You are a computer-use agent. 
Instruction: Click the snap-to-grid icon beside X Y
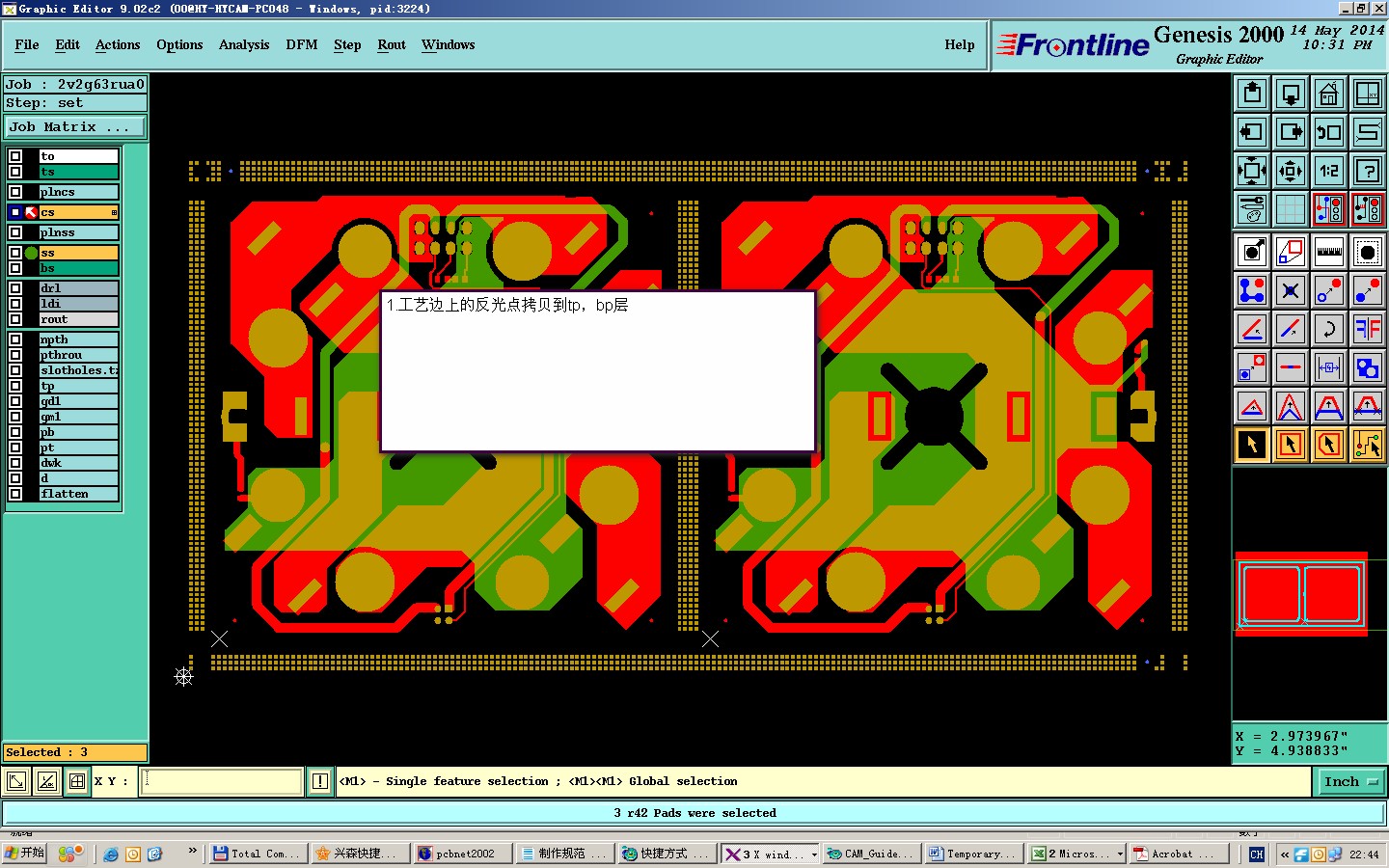[77, 781]
